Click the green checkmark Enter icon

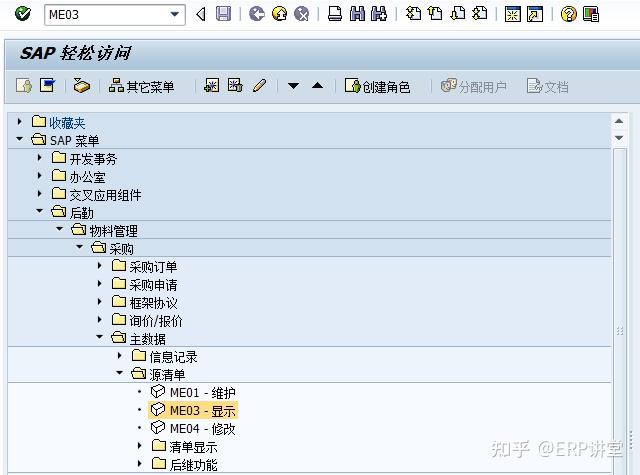(22, 14)
